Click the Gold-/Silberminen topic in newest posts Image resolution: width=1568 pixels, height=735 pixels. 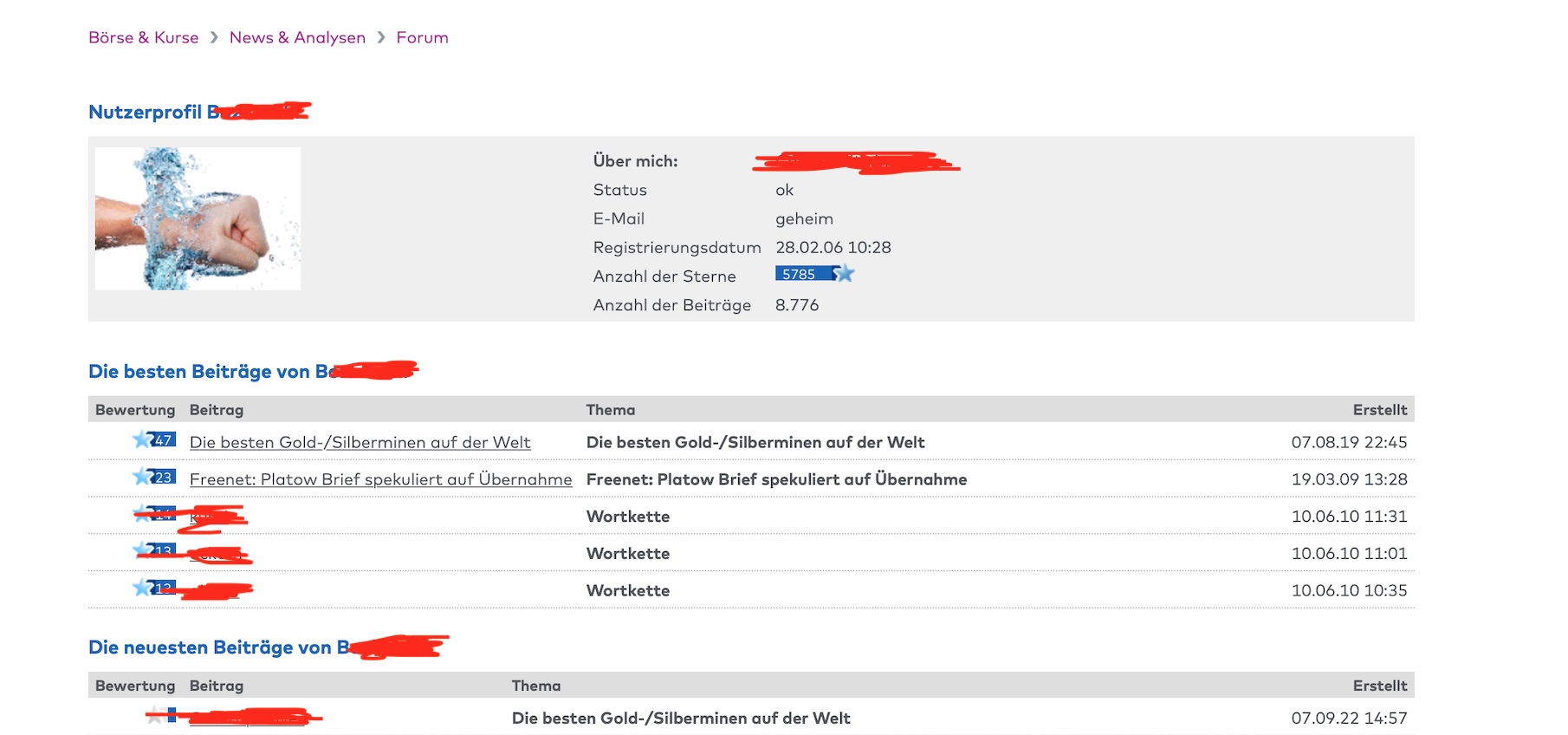[681, 718]
